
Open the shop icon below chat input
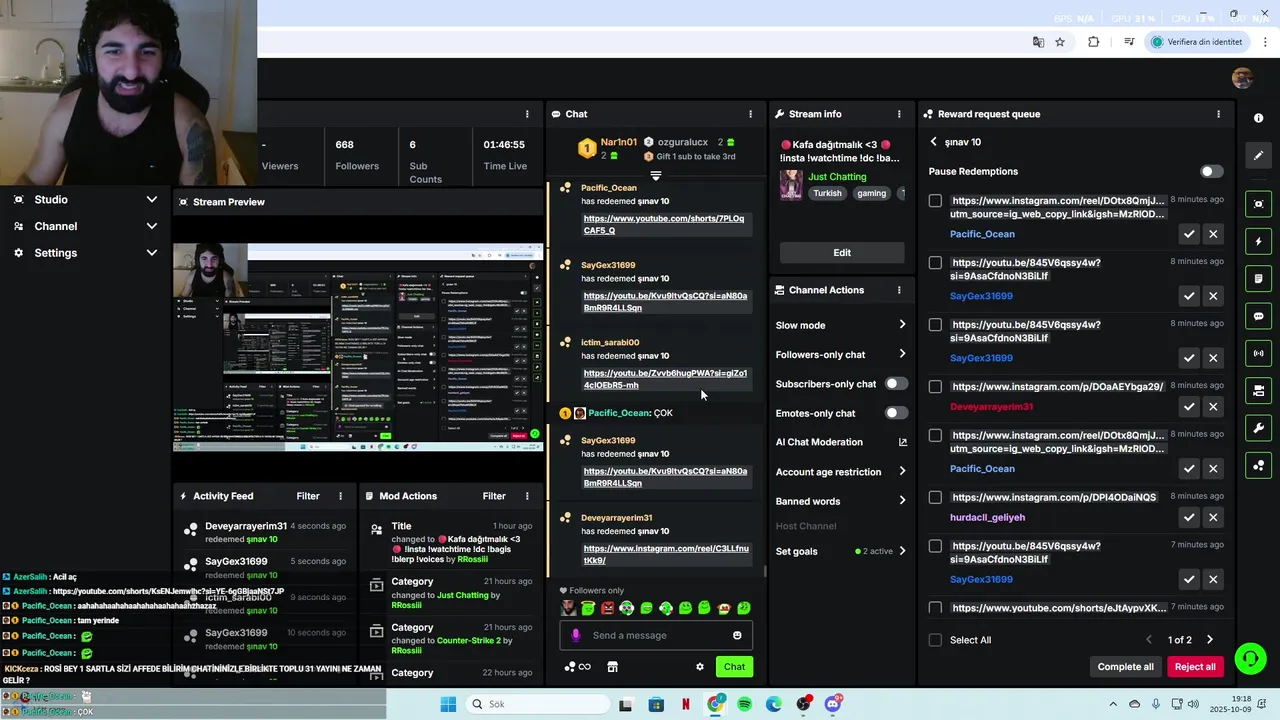tap(613, 667)
